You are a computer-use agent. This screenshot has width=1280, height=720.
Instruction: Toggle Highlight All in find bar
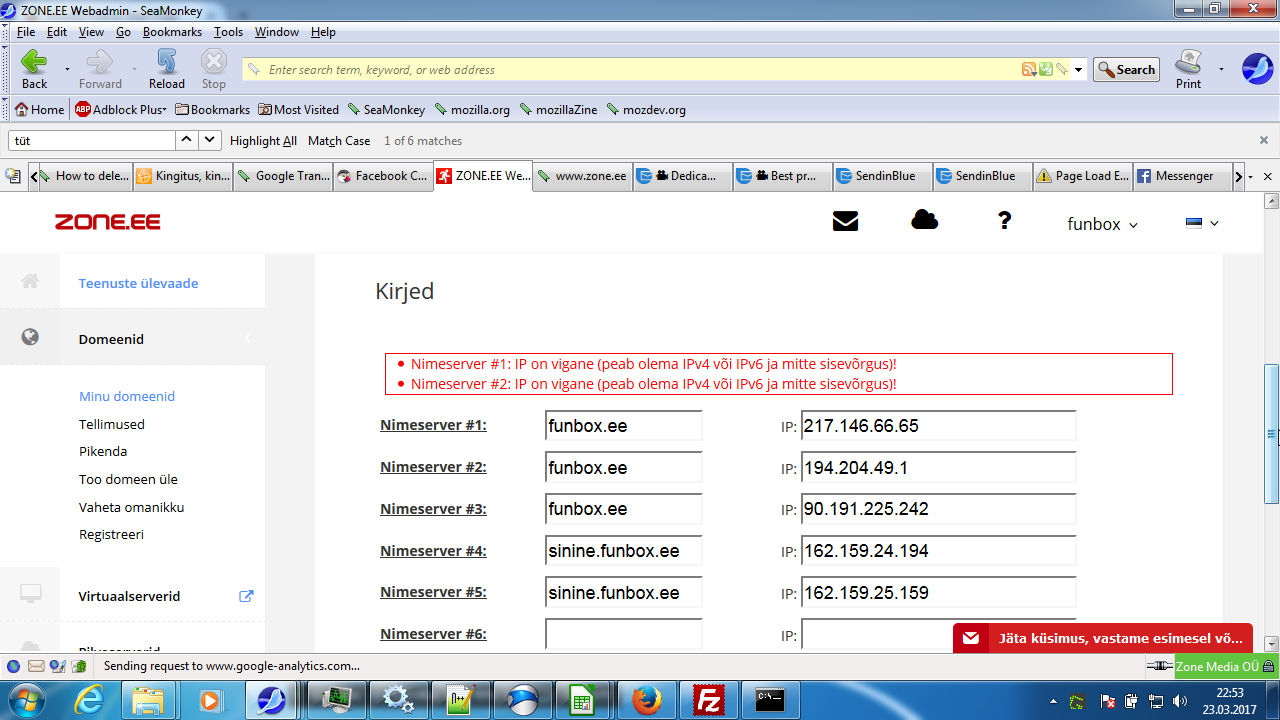click(263, 141)
